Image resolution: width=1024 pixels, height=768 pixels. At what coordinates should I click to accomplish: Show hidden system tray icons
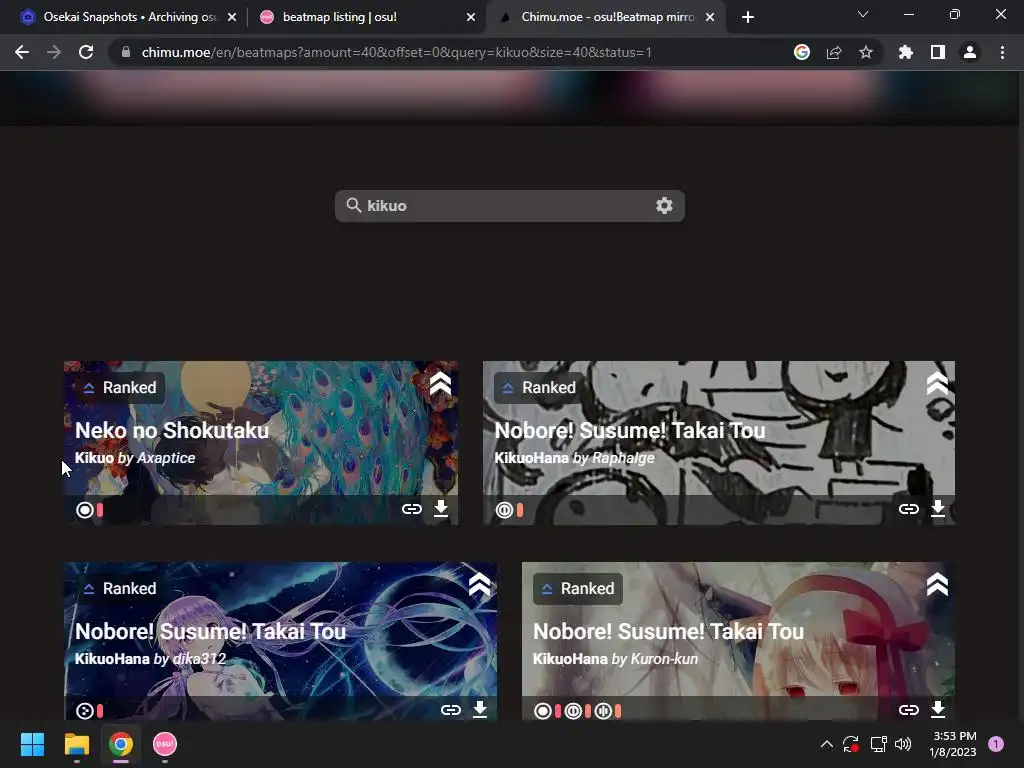(x=826, y=744)
